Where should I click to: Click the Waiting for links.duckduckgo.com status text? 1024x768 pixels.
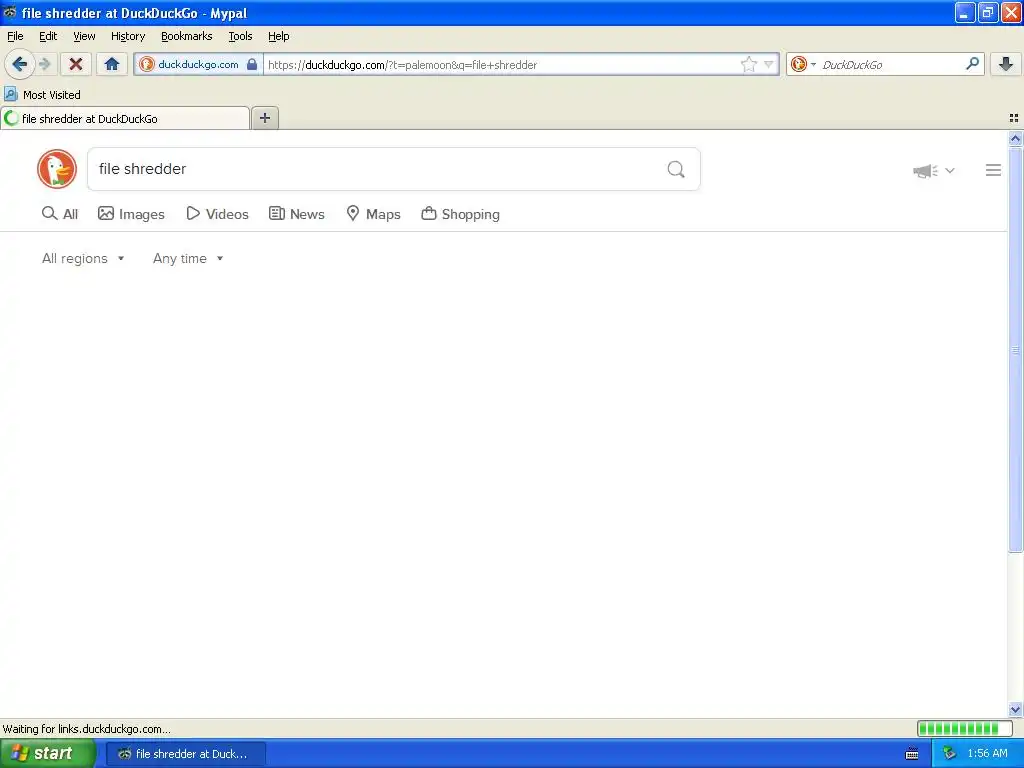tap(87, 729)
